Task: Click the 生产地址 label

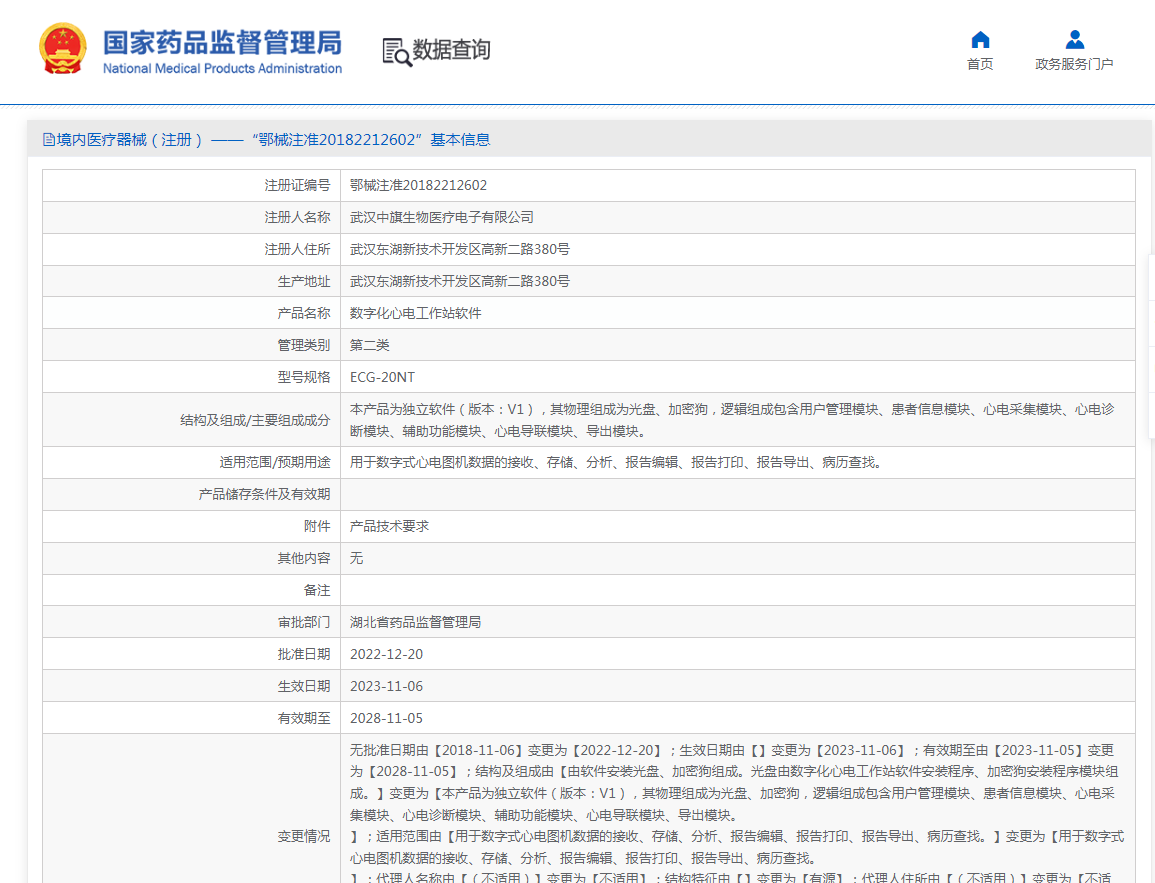Action: pyautogui.click(x=304, y=281)
